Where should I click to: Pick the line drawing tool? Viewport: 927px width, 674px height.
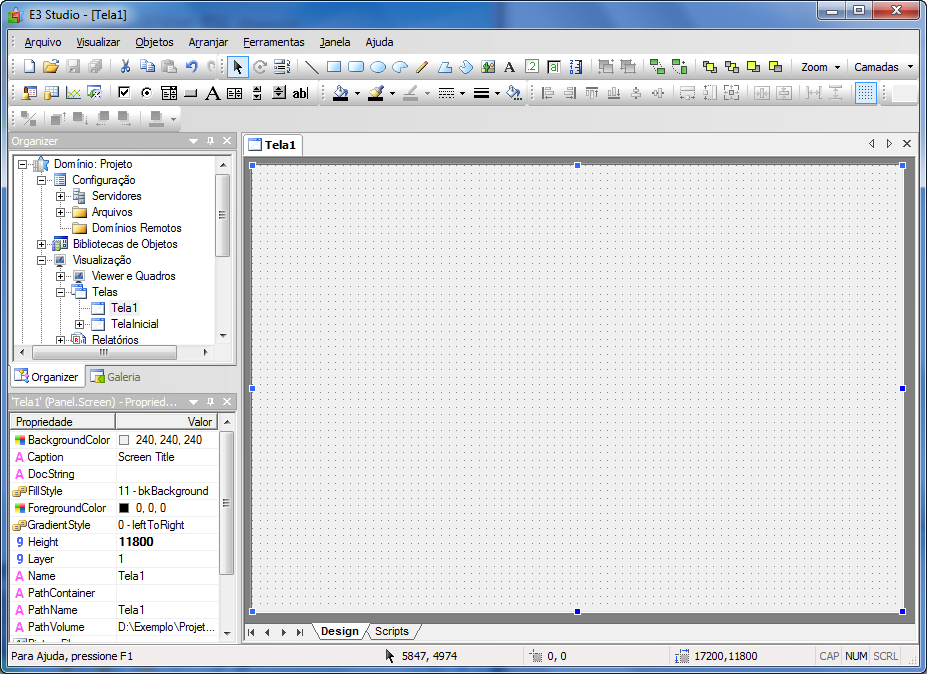click(x=312, y=67)
